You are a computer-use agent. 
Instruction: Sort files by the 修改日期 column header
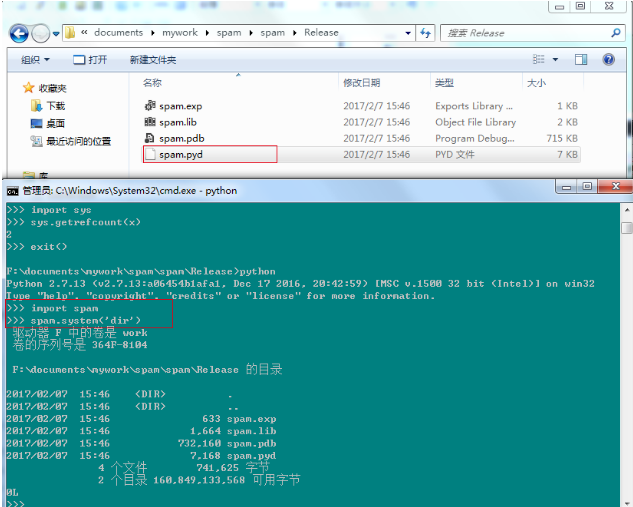[361, 83]
